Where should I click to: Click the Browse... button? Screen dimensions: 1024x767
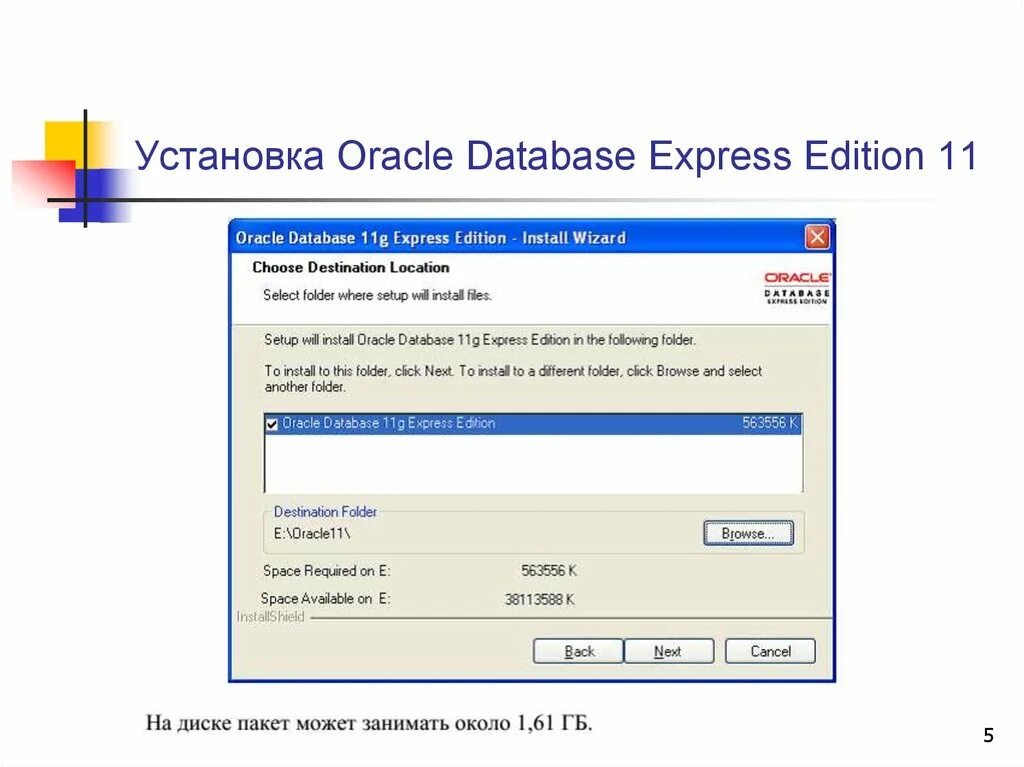coord(748,533)
